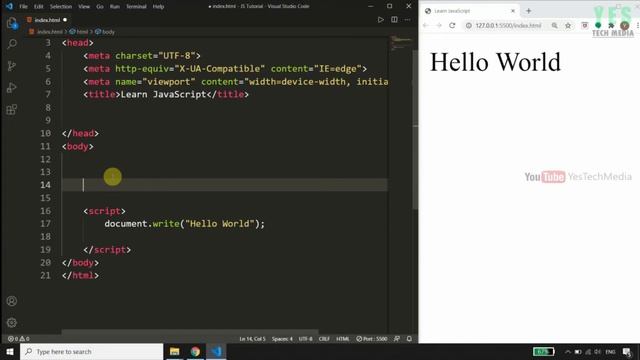The height and width of the screenshot is (360, 640).
Task: Click the browser Forward arrow
Action: click(x=439, y=25)
